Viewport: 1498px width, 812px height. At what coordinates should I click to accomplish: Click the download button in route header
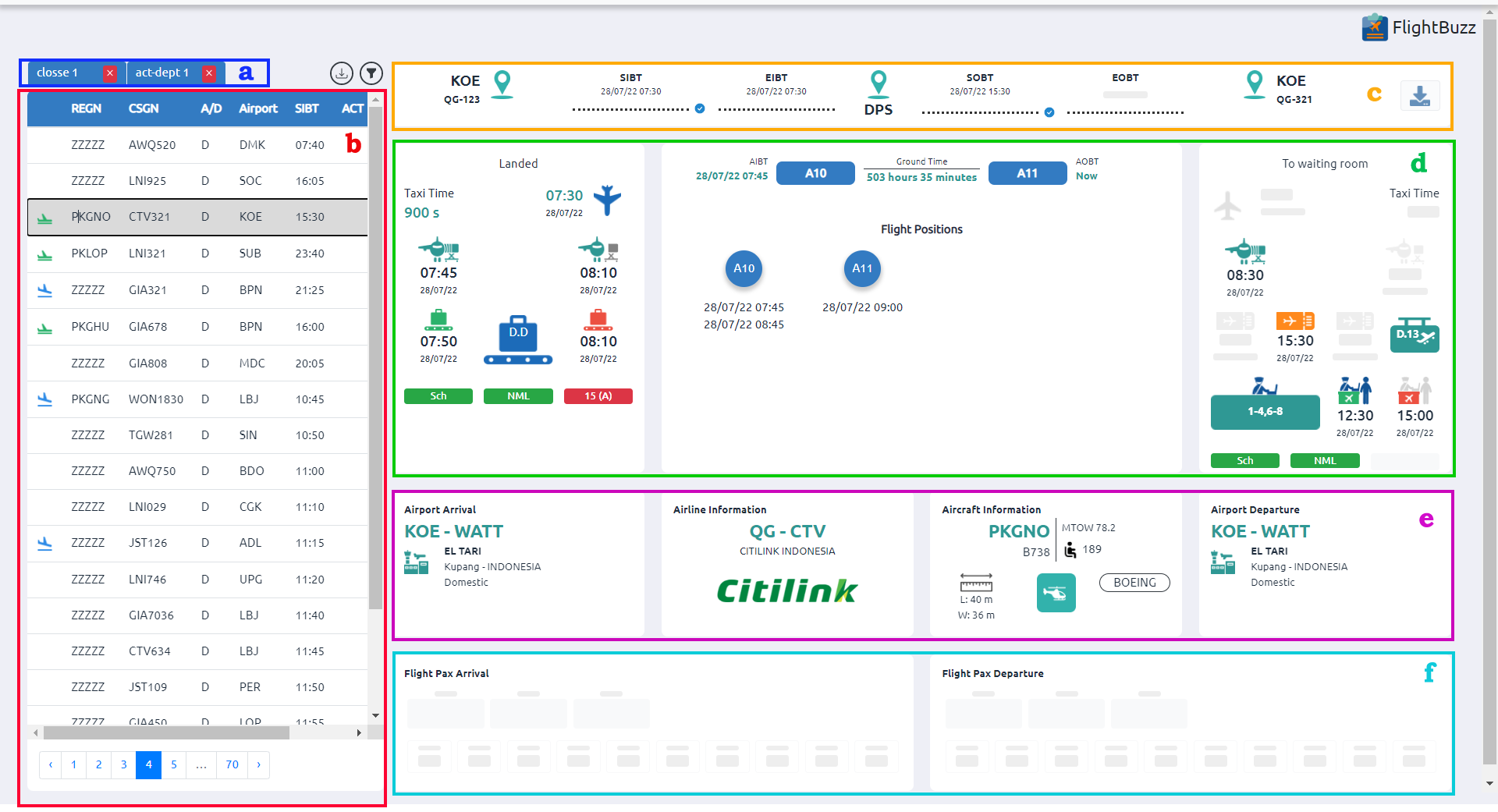coord(1419,96)
